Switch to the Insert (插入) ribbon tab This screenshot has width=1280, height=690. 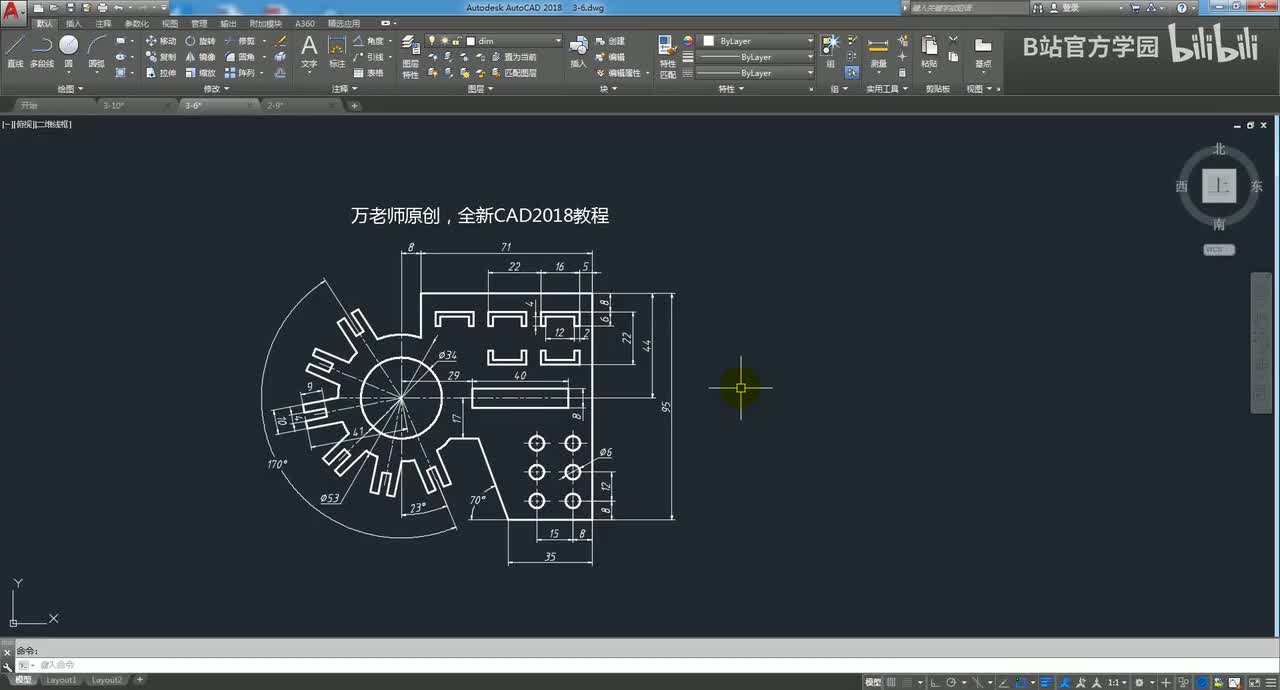(74, 23)
